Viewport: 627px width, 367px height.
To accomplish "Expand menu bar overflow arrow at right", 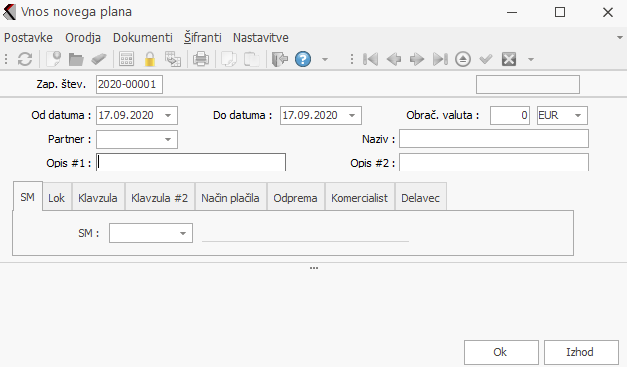I will click(x=620, y=38).
